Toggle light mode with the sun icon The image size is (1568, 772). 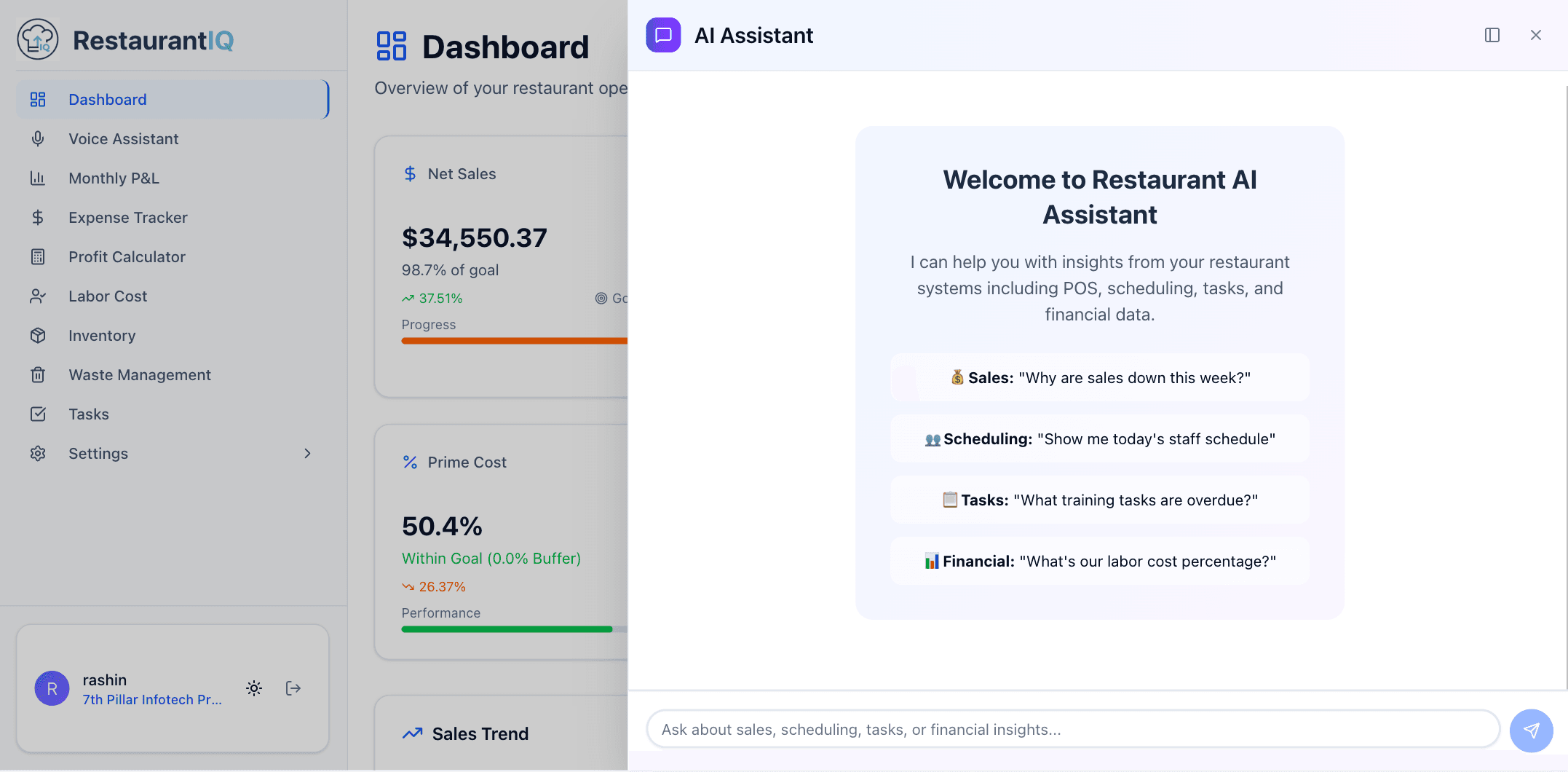pyautogui.click(x=253, y=688)
